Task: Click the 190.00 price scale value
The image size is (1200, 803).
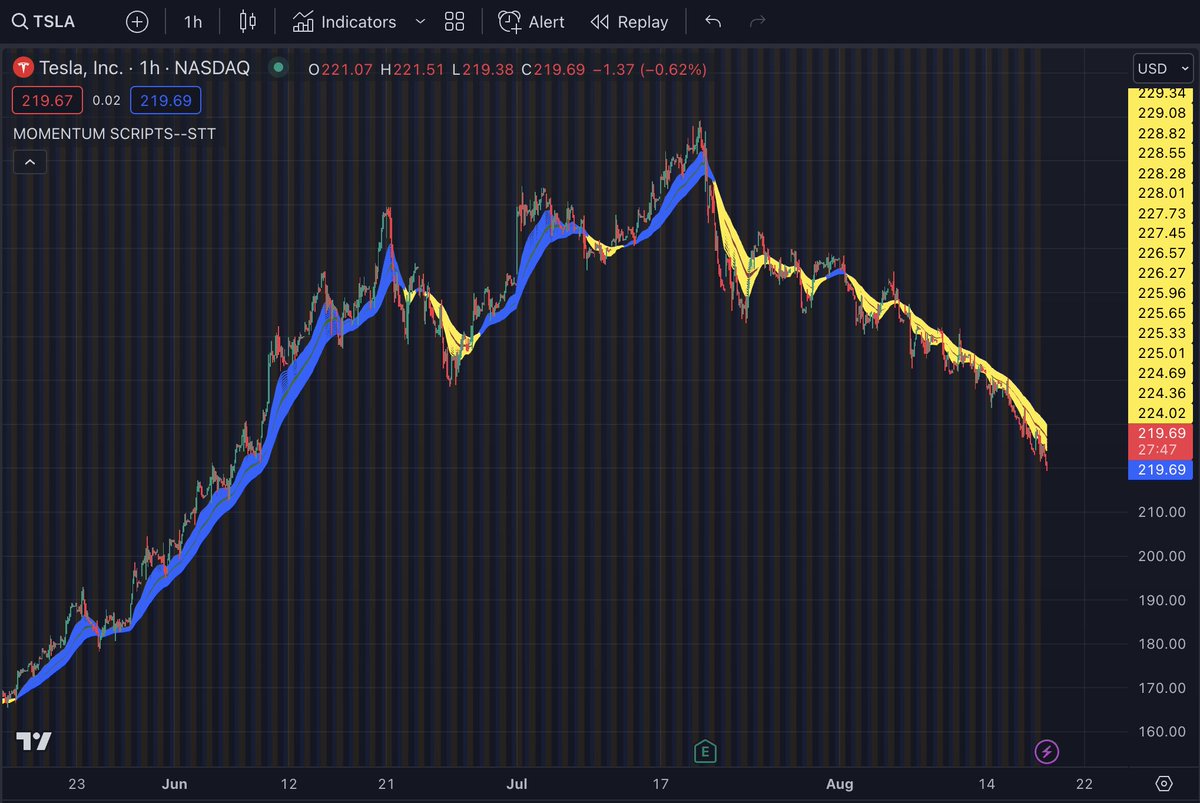Action: [x=1161, y=600]
